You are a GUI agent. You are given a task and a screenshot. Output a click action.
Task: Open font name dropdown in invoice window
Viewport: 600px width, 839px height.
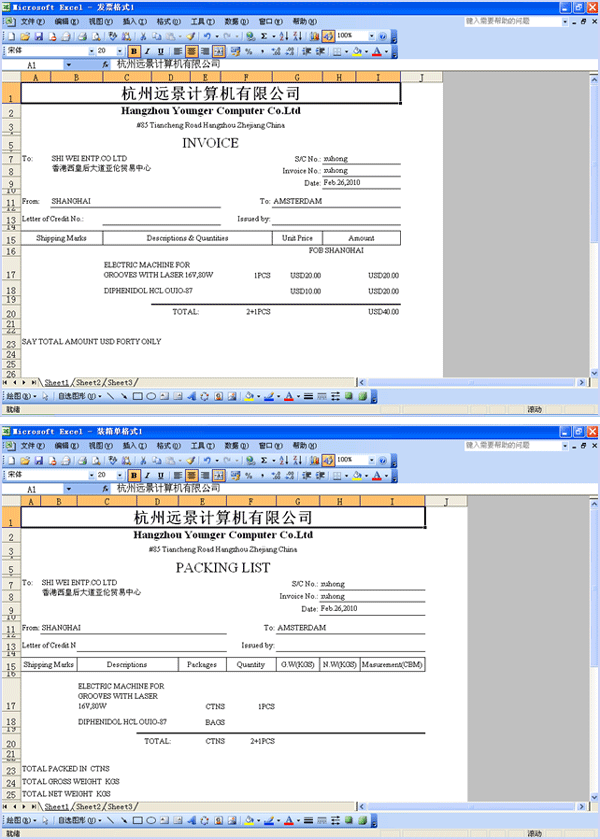[92, 51]
